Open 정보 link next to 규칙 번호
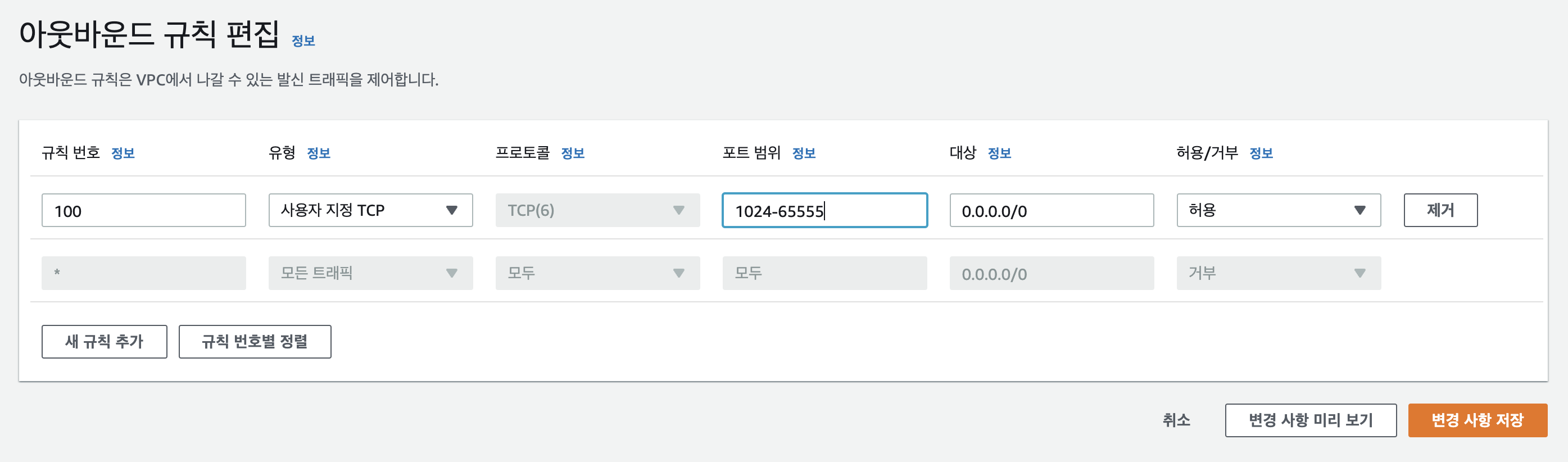1568x462 pixels. pos(123,153)
